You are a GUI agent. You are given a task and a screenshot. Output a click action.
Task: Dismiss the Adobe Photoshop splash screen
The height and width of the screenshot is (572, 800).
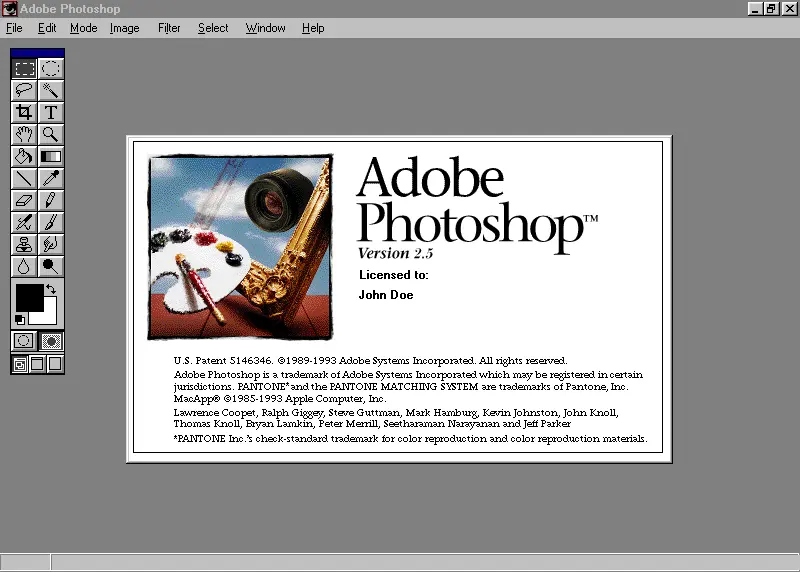pyautogui.click(x=399, y=298)
